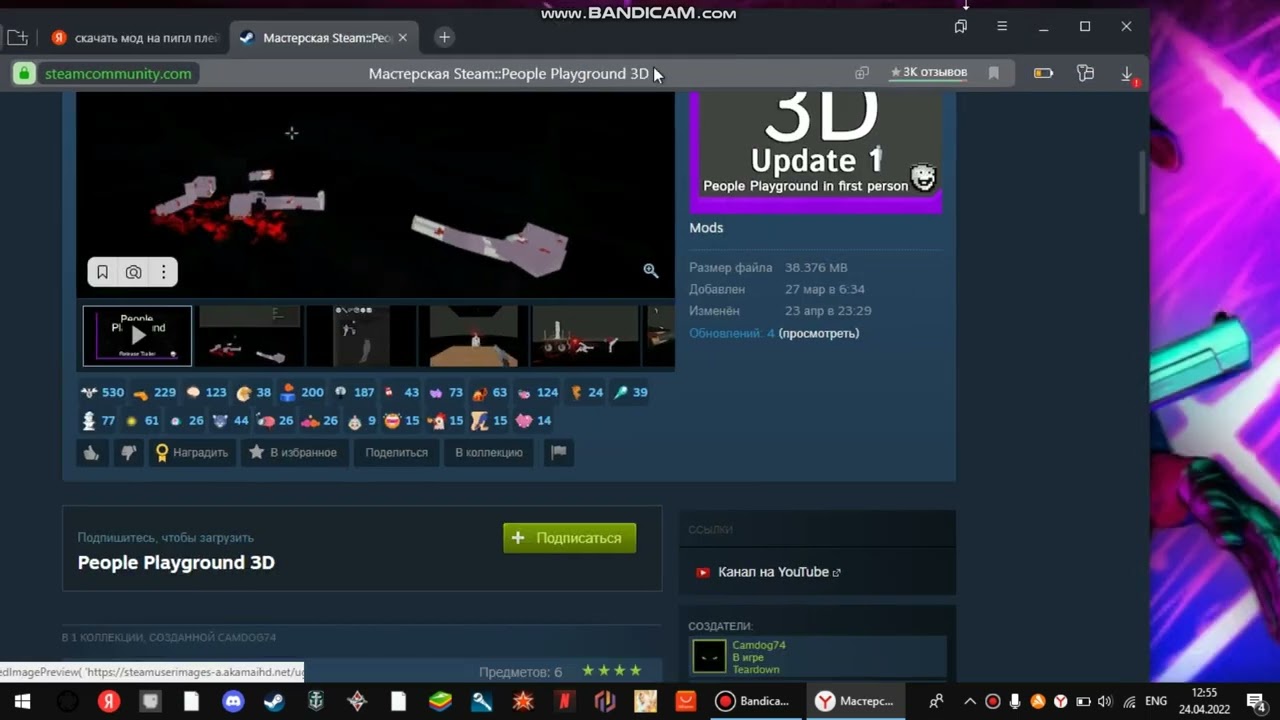Viewport: 1280px width, 720px height.
Task: Click the award icon with count 530
Action: click(102, 393)
